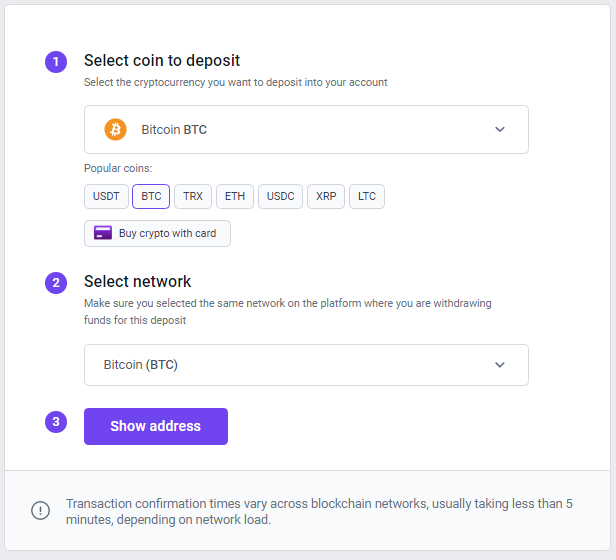
Task: Pick LTC from popular coins
Action: (367, 196)
